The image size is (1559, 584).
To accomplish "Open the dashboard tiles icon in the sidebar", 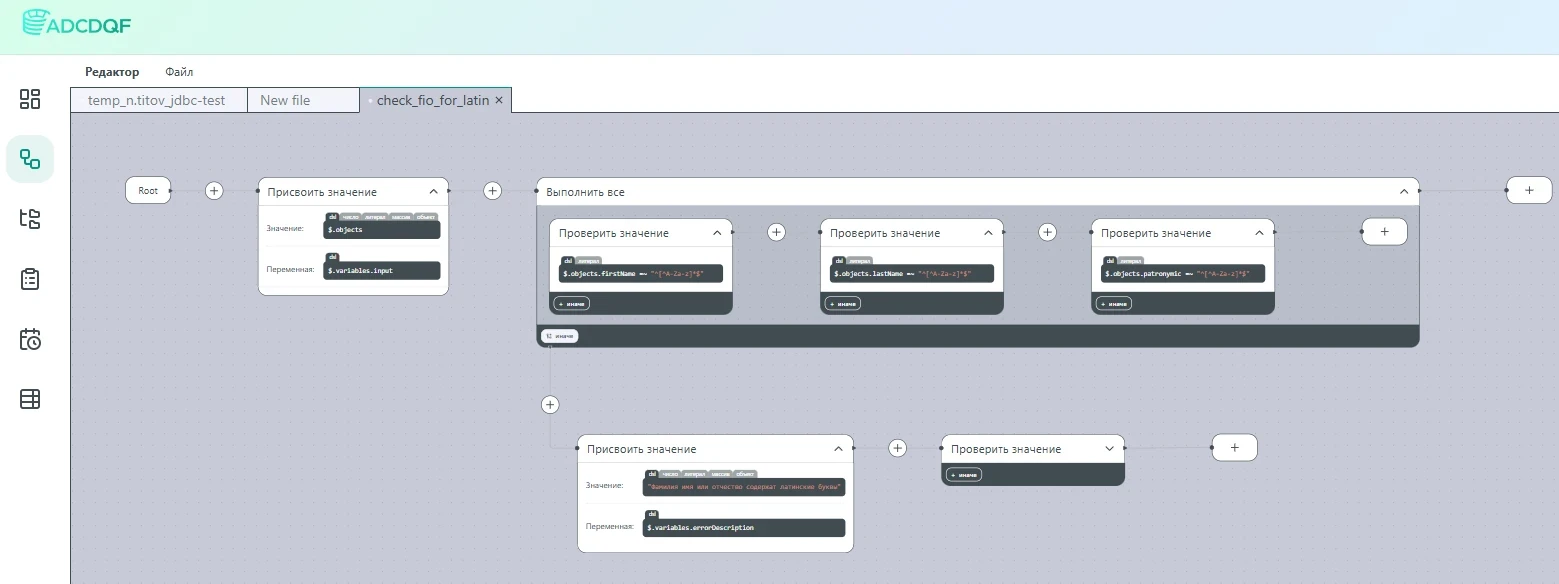I will [30, 99].
